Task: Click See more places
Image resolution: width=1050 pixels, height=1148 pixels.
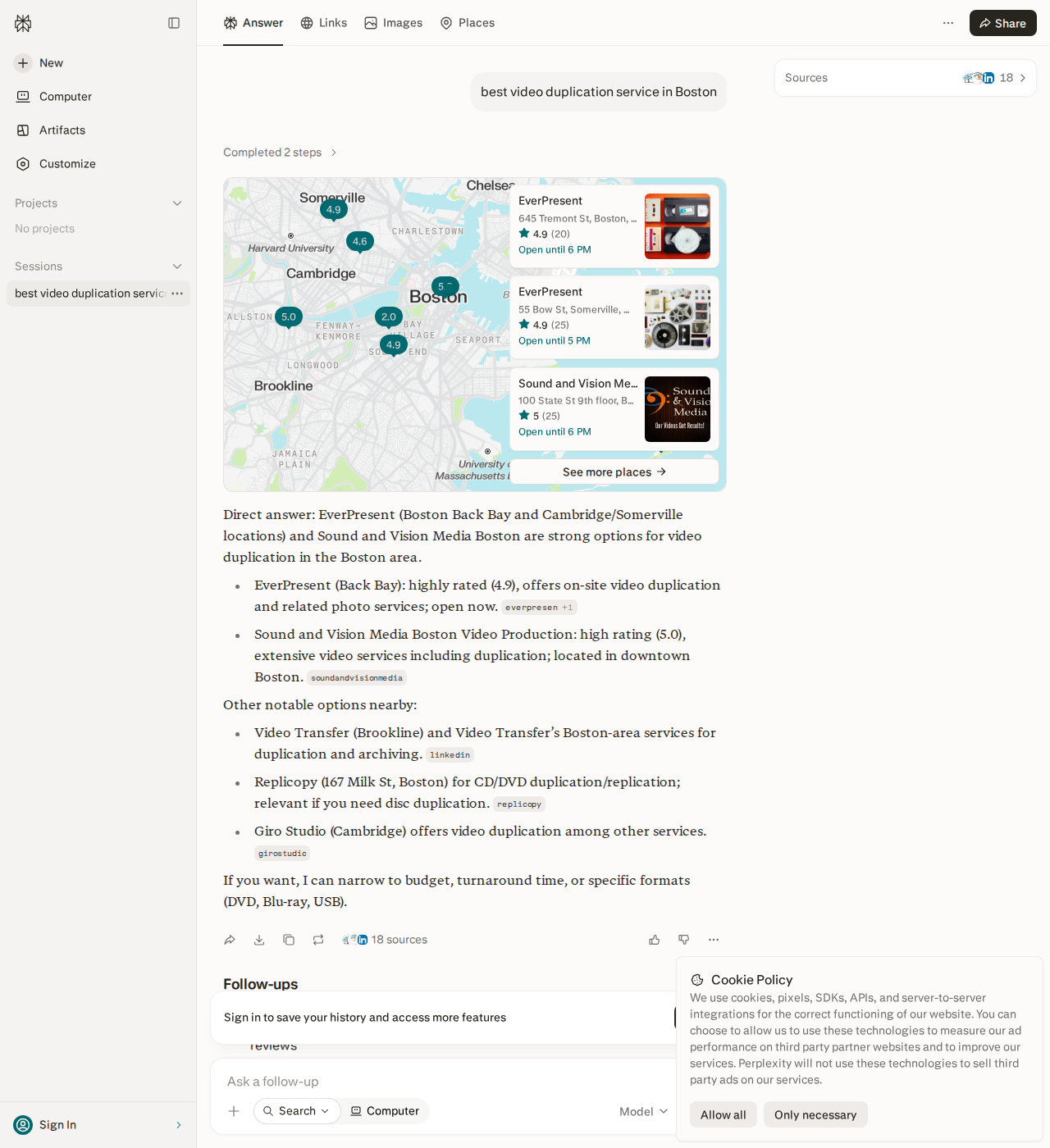Action: 614,471
